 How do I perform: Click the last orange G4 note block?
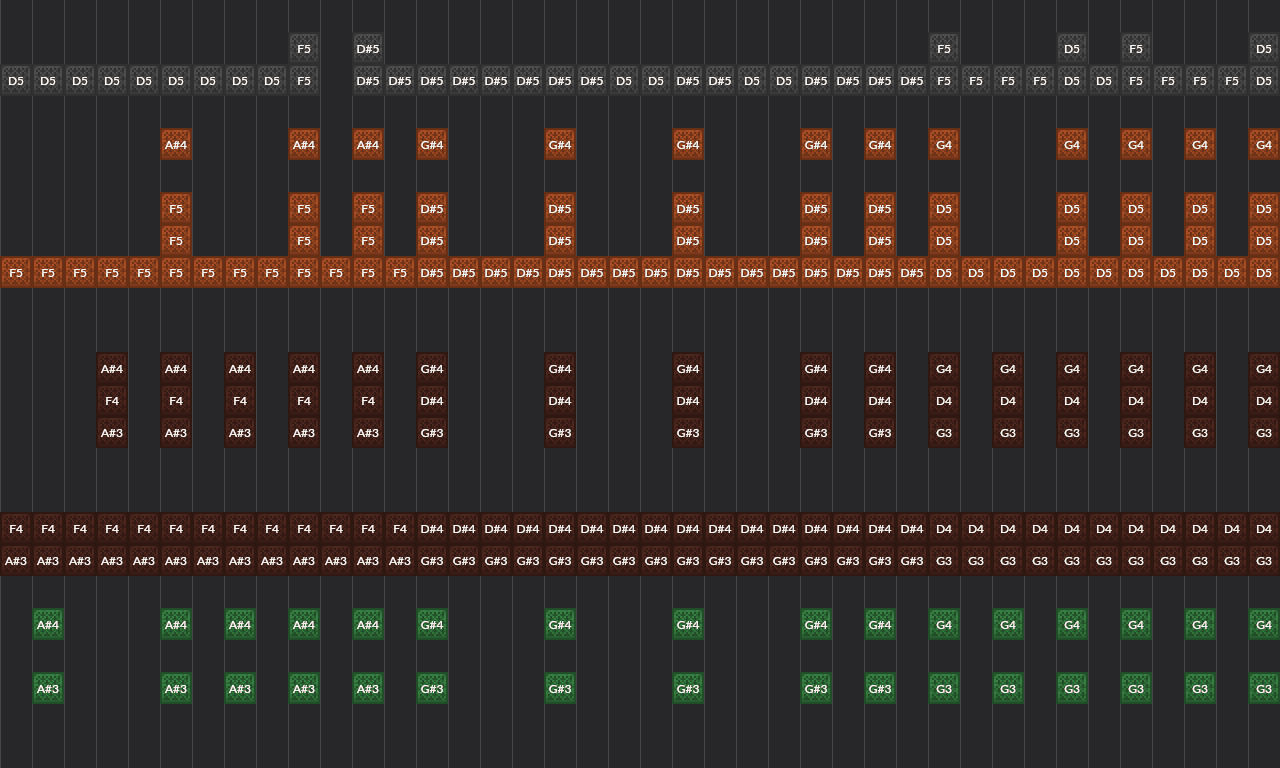[x=1264, y=144]
